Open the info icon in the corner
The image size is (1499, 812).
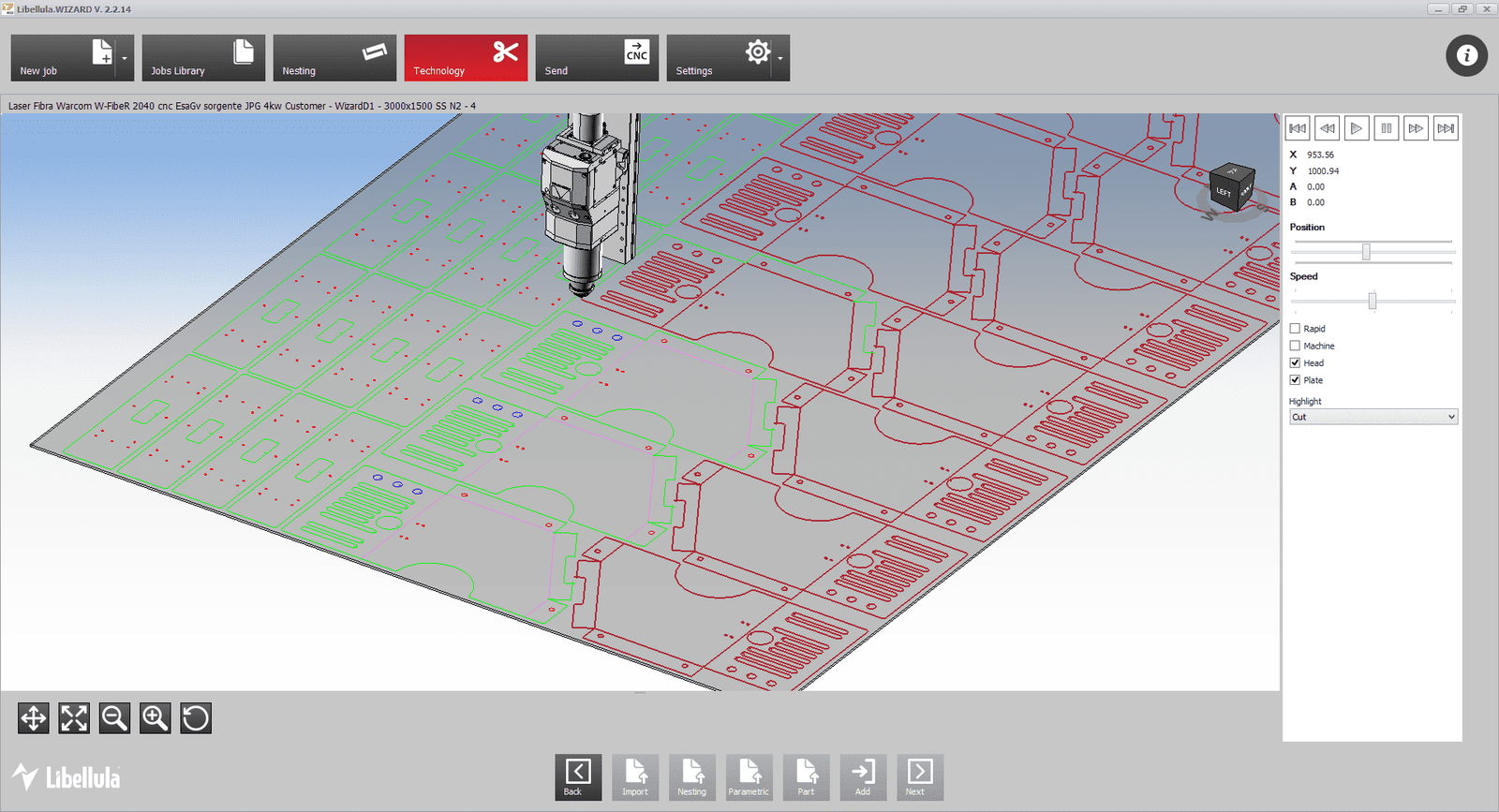(x=1466, y=56)
